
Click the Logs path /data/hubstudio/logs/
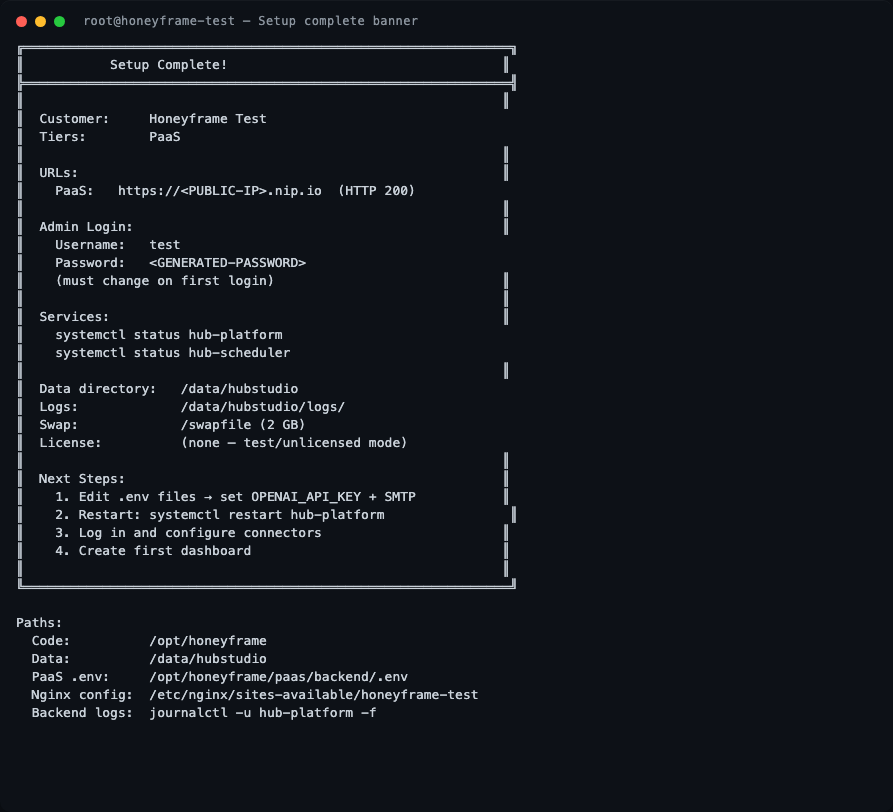pyautogui.click(x=262, y=407)
